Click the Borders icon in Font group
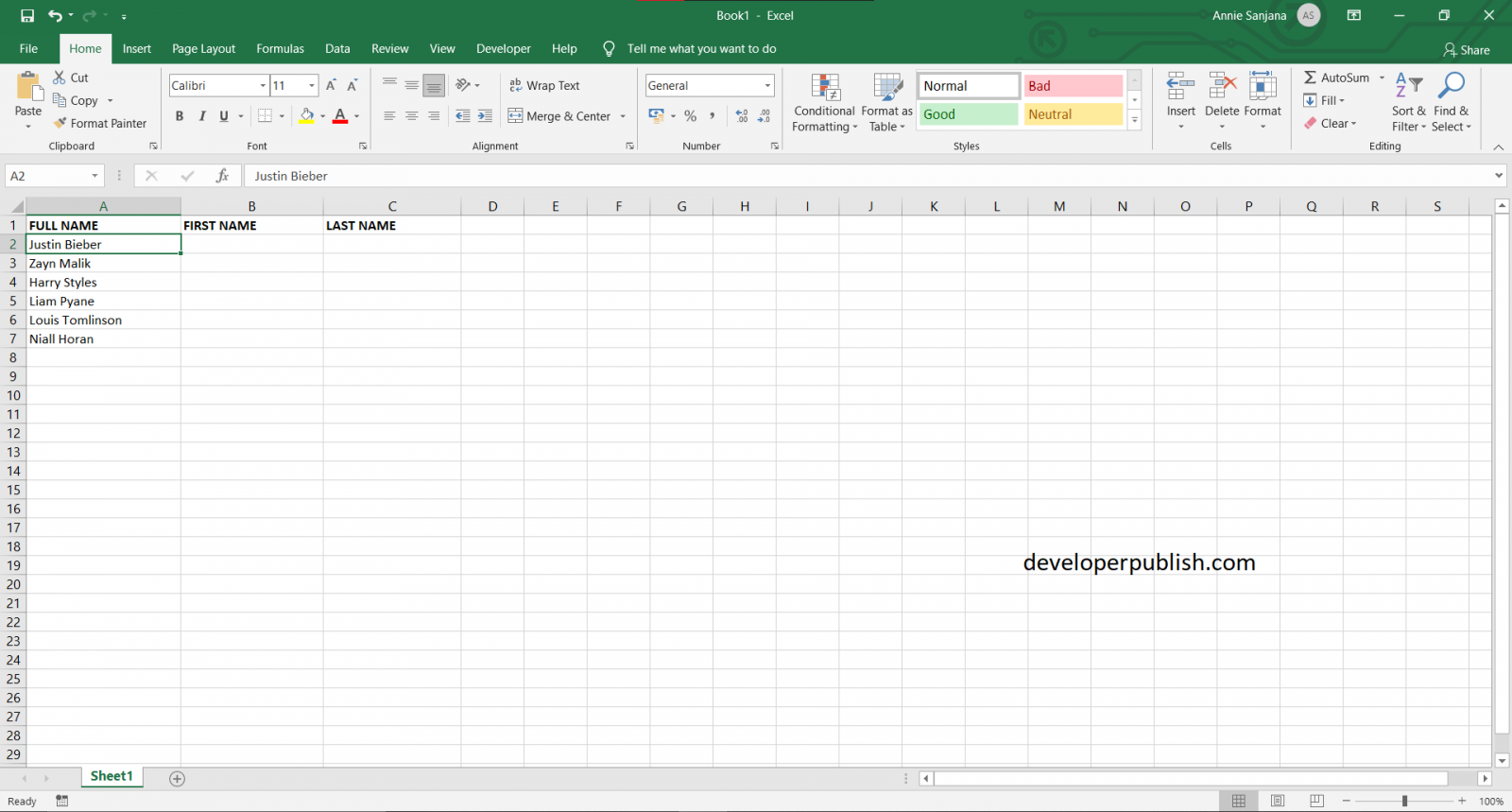Screen dimensions: 1512x812 (266, 116)
